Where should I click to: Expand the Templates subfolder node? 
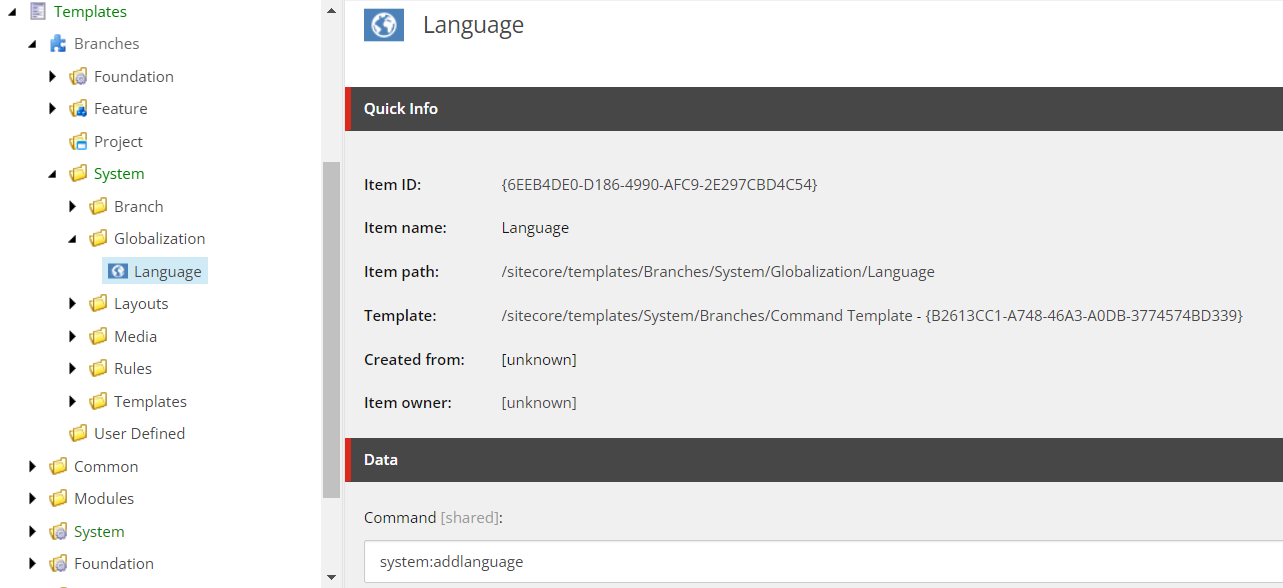click(72, 402)
